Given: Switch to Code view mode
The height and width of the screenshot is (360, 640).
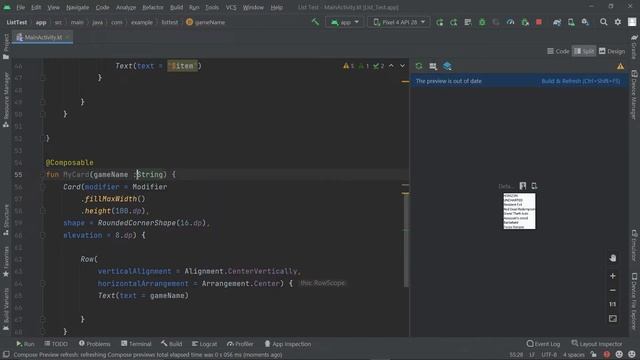Looking at the screenshot, I should tap(558, 51).
